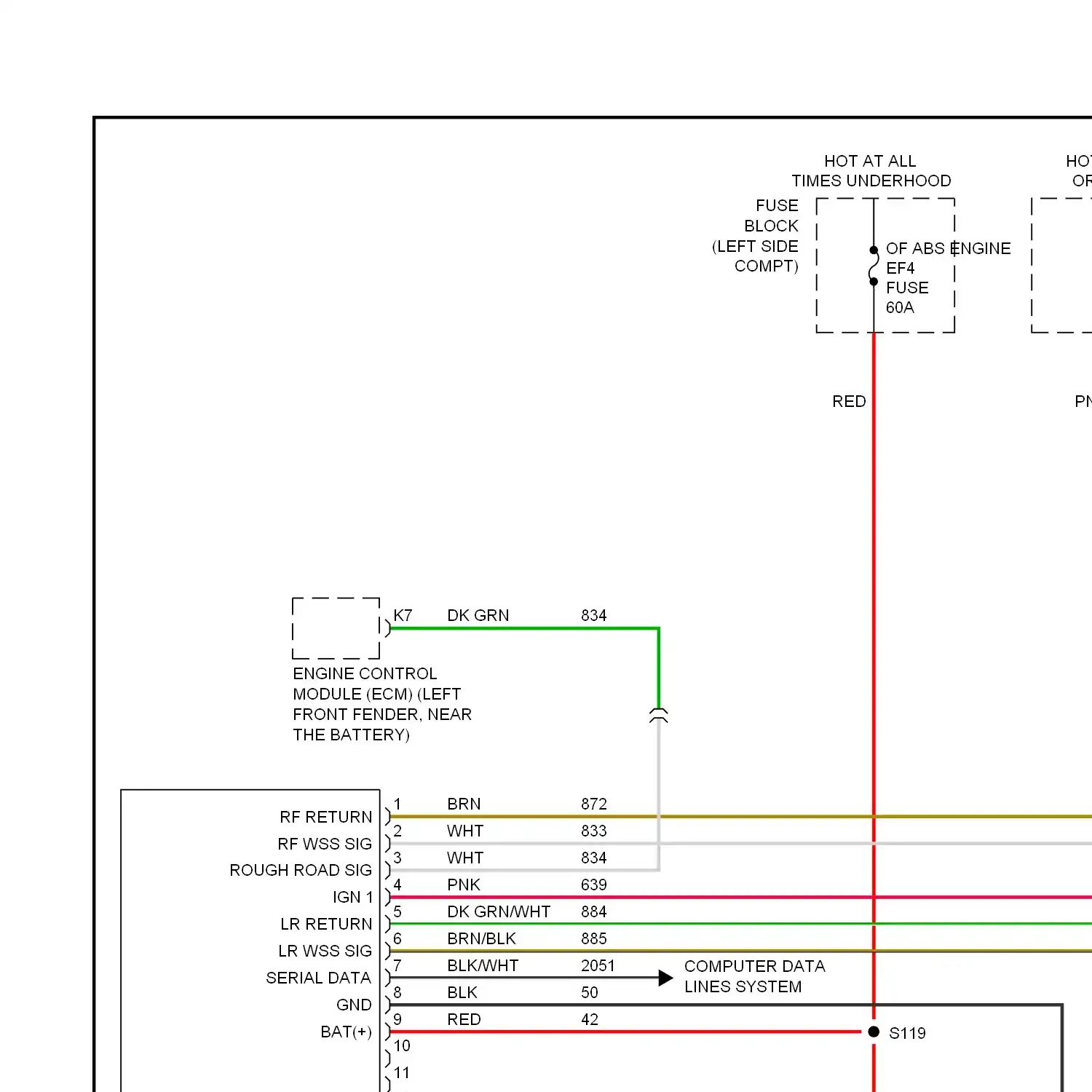Select the LR RETURN label
The height and width of the screenshot is (1092, 1092).
[x=326, y=924]
